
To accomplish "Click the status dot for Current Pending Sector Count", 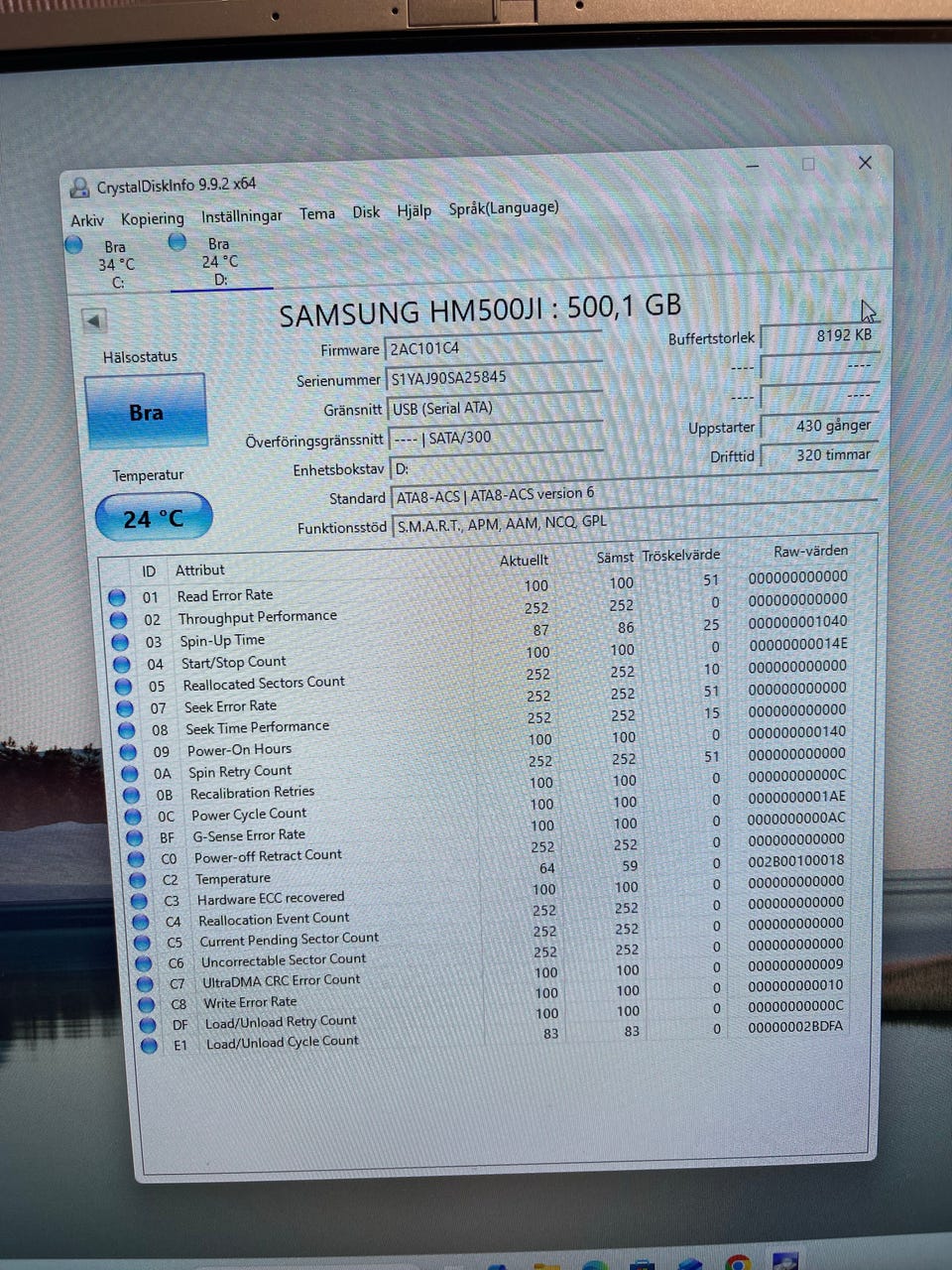I will 143,943.
